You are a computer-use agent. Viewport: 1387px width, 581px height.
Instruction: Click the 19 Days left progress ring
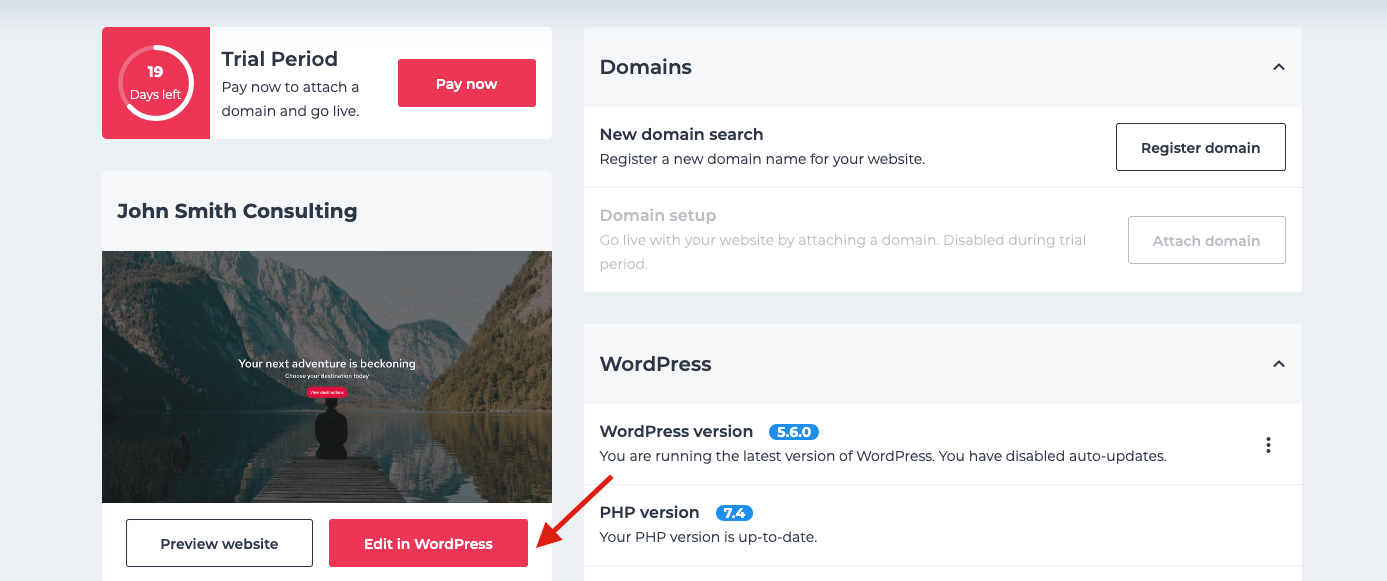point(156,83)
